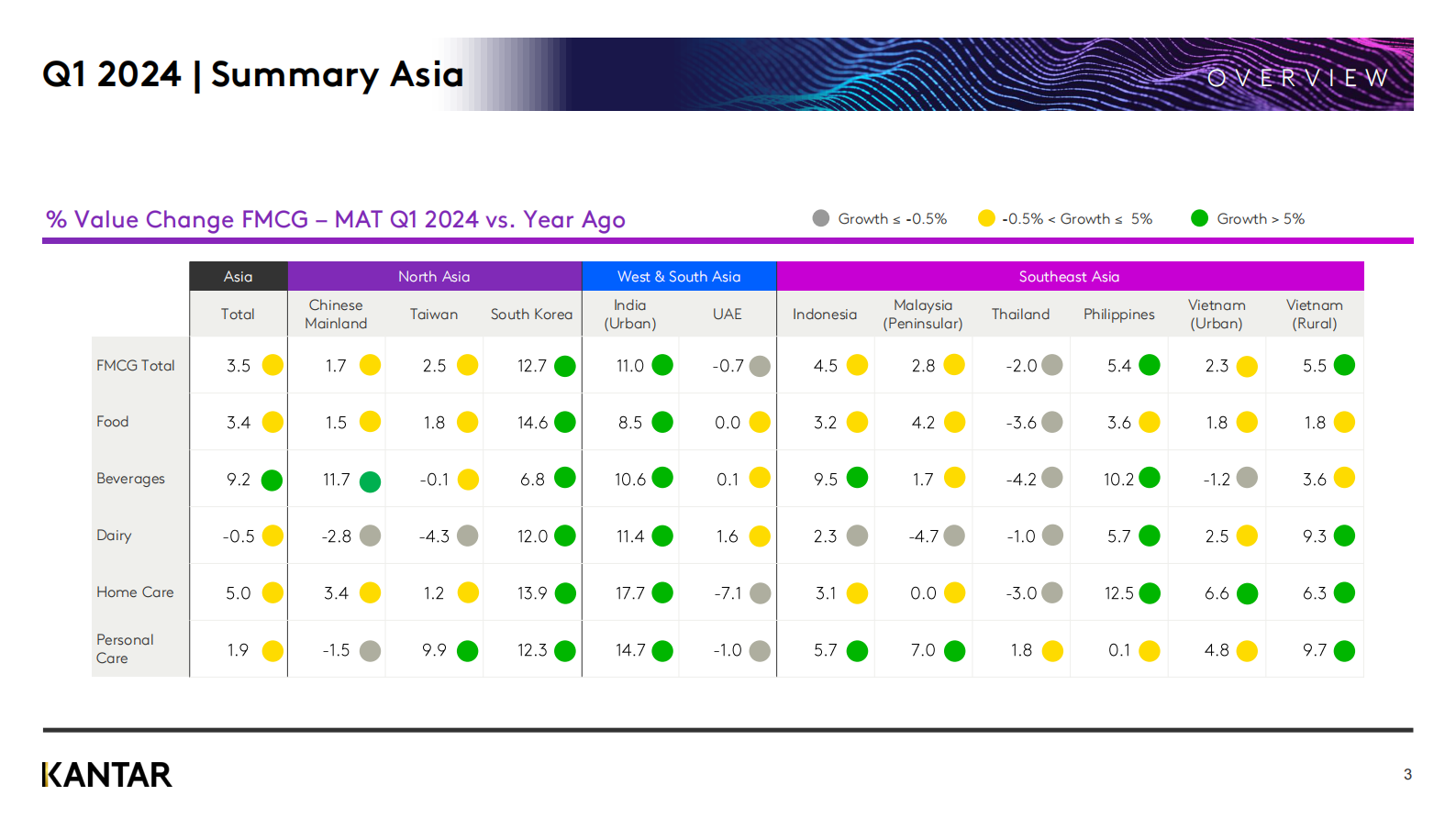Select the gray legend dot for Growth ≤ -0.5%
1456x818 pixels.
(x=821, y=218)
